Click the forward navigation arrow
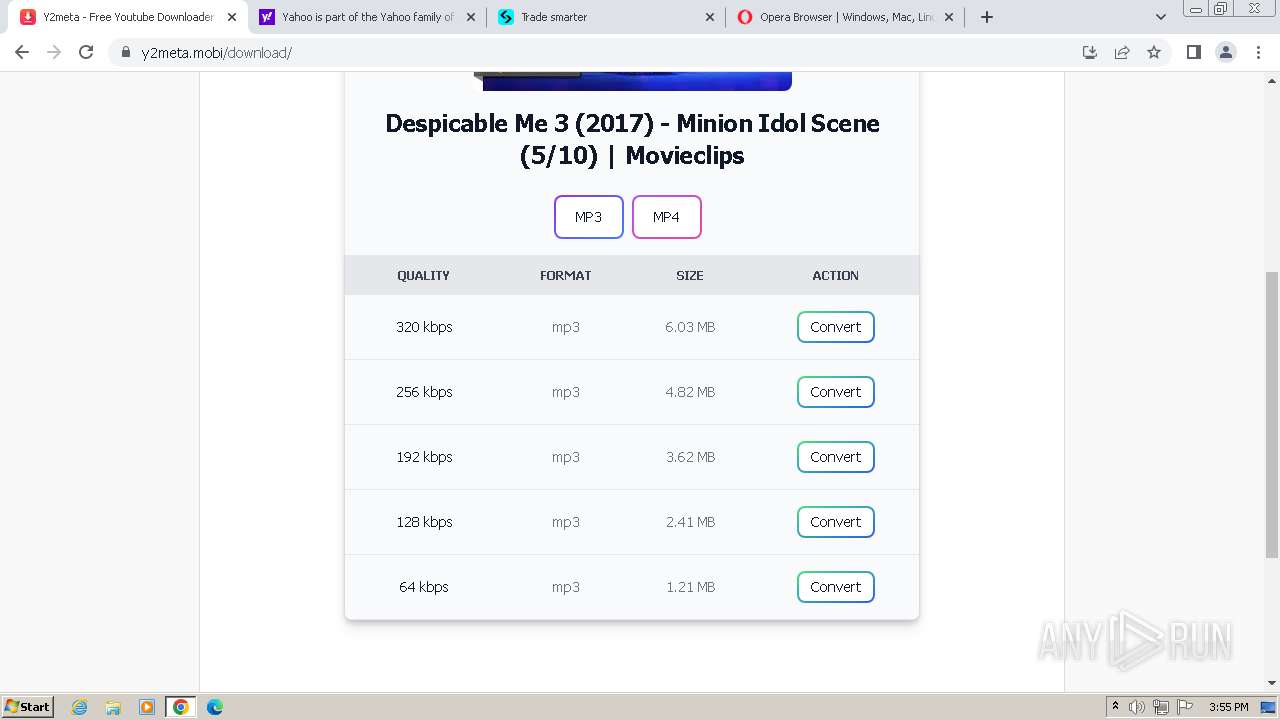Image resolution: width=1280 pixels, height=720 pixels. [x=54, y=52]
